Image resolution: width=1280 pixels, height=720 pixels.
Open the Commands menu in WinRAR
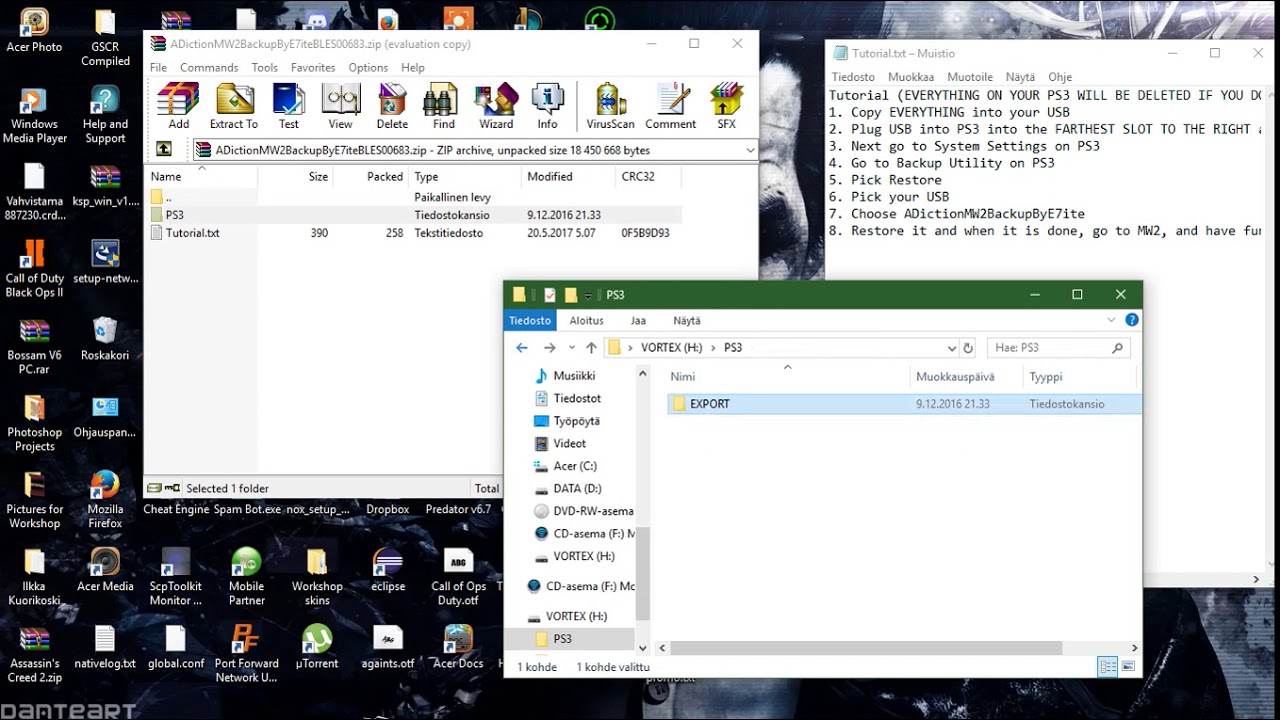coord(209,67)
